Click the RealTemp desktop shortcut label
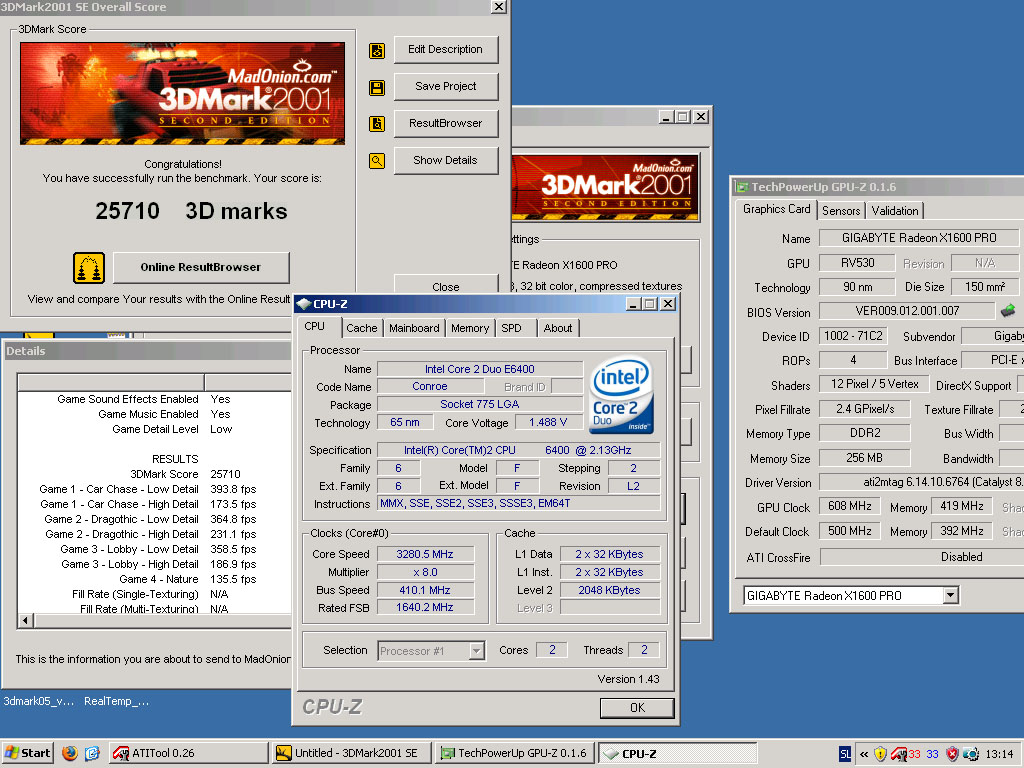The height and width of the screenshot is (768, 1024). tap(116, 701)
